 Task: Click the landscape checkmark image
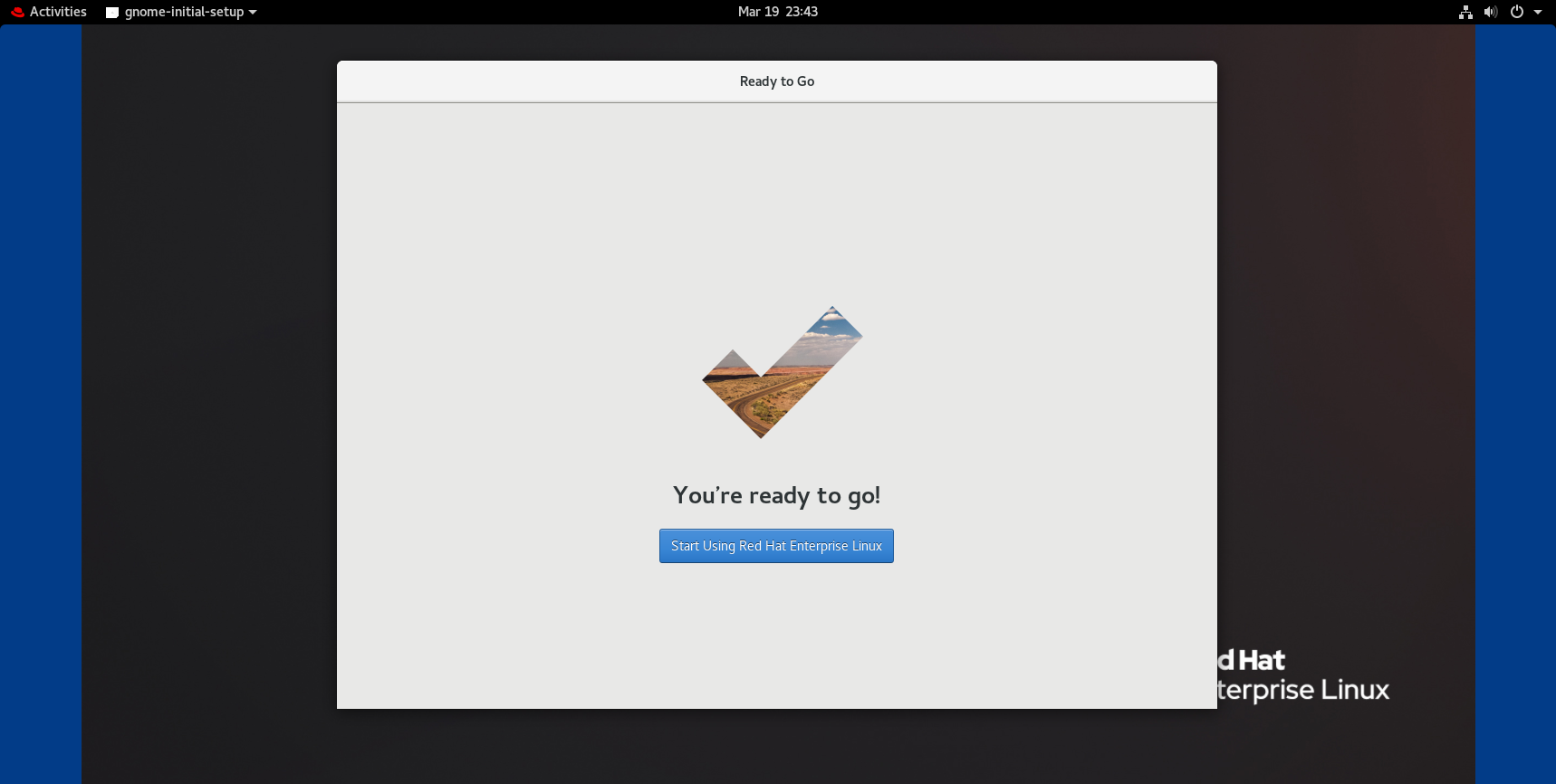click(783, 372)
